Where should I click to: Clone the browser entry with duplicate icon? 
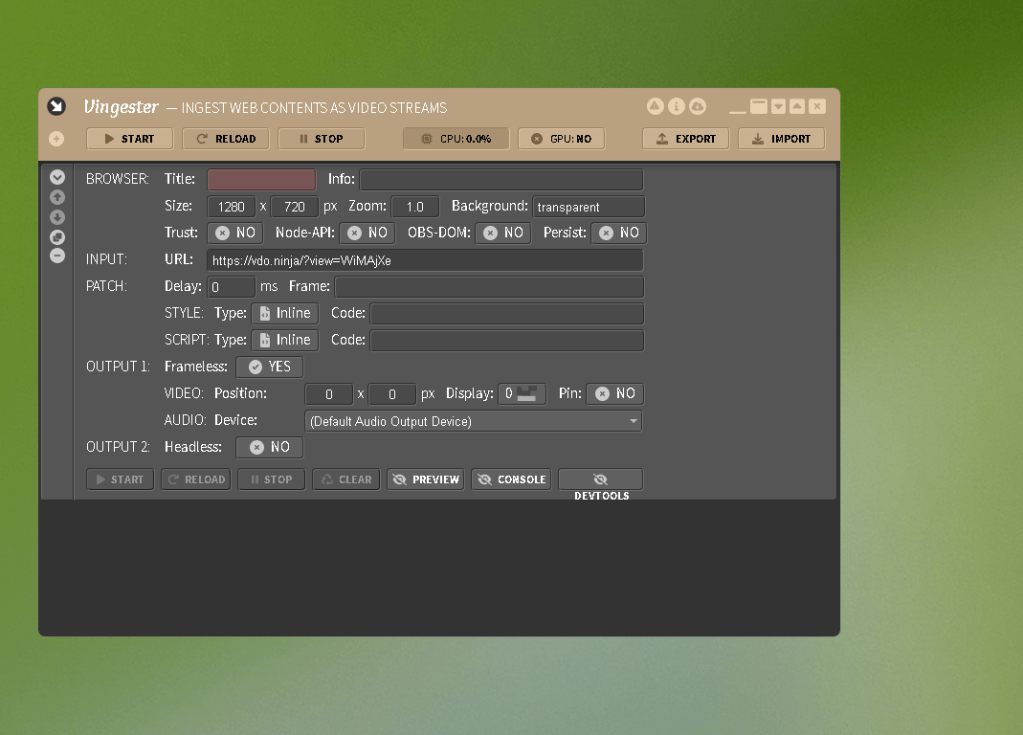(57, 237)
